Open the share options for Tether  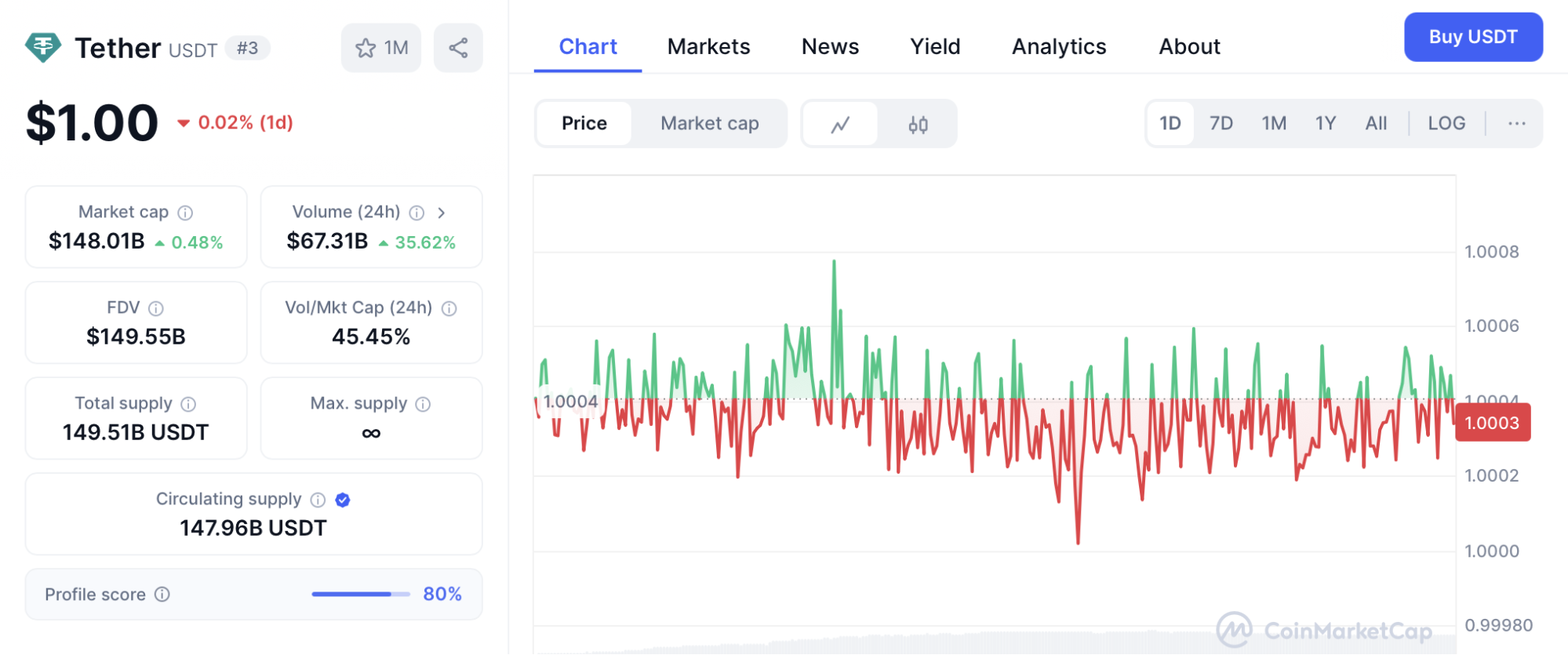point(458,47)
